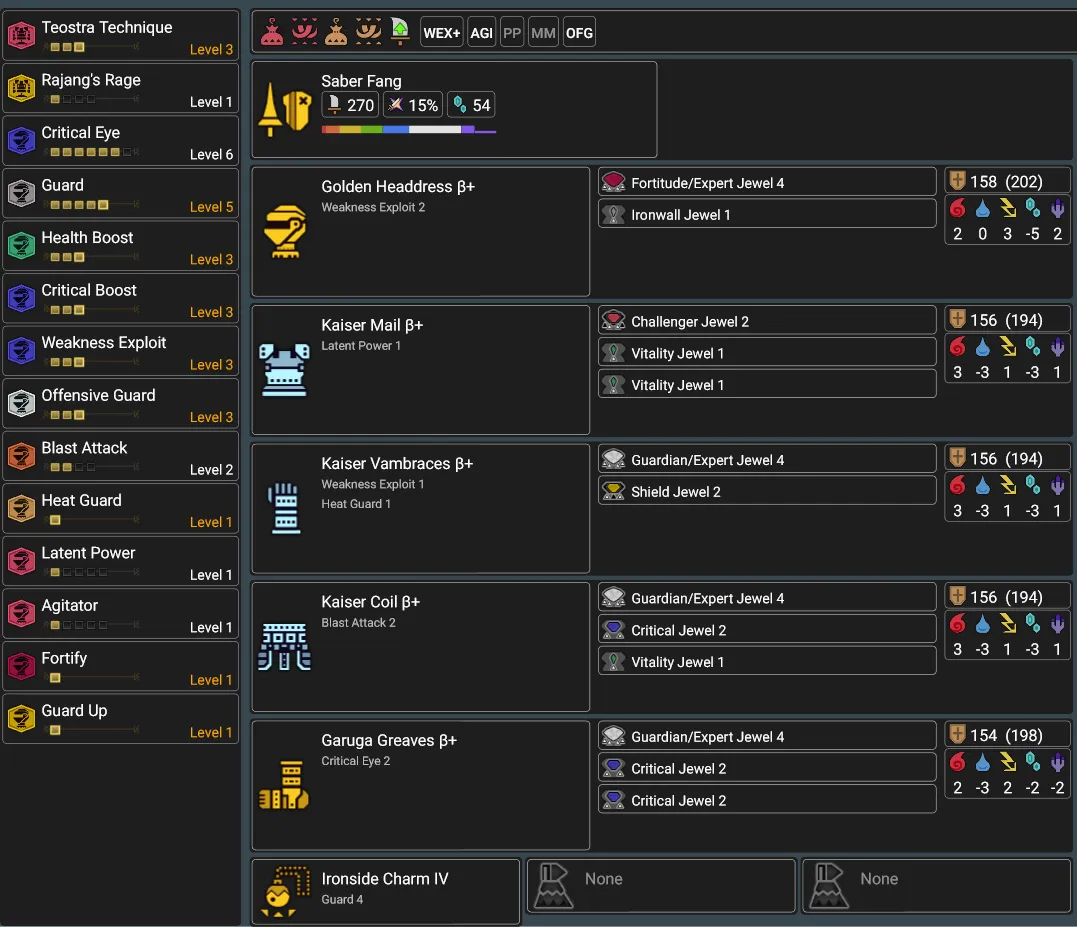The image size is (1077, 927).
Task: Toggle the AGI buff switch
Action: [481, 32]
